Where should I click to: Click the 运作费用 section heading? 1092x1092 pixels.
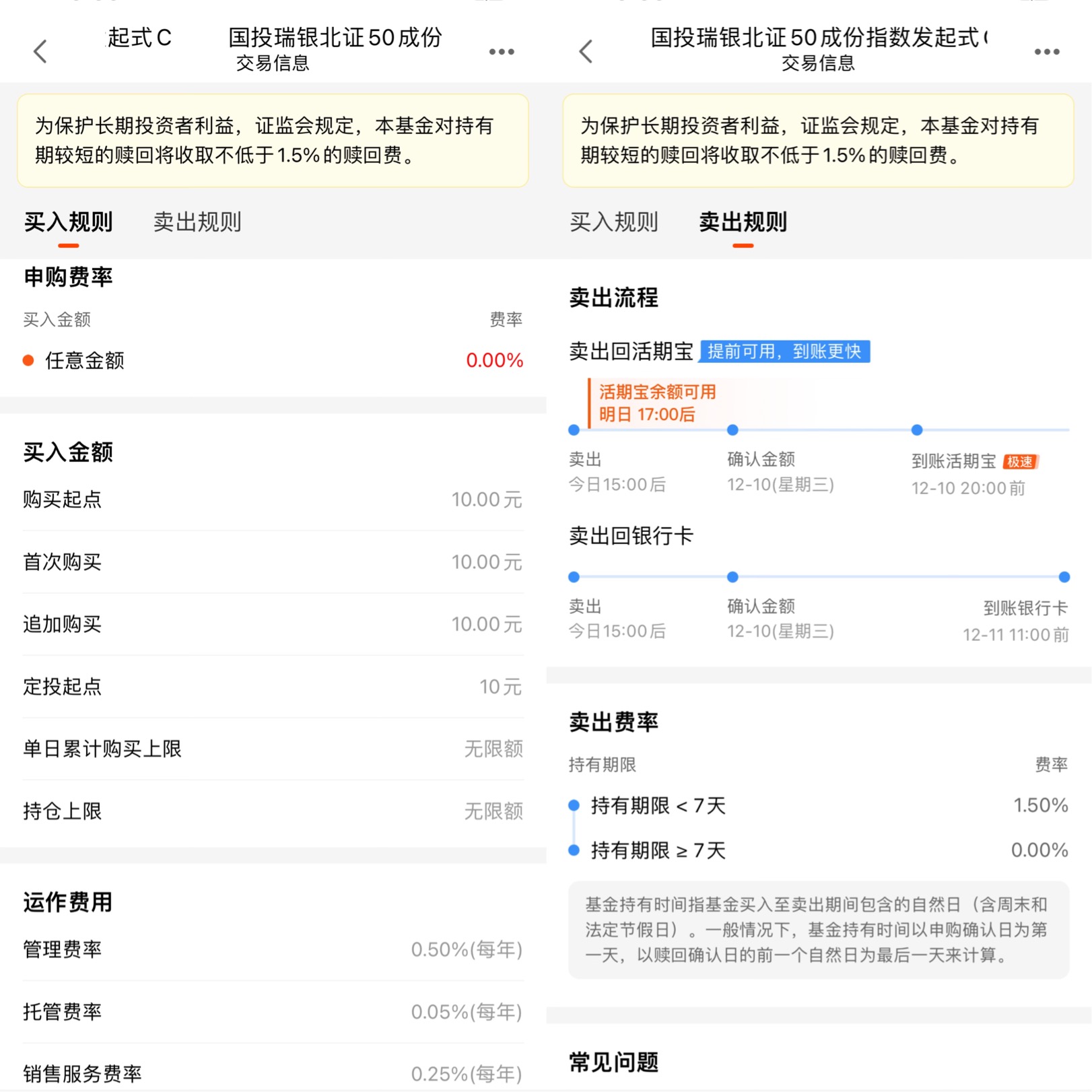68,902
